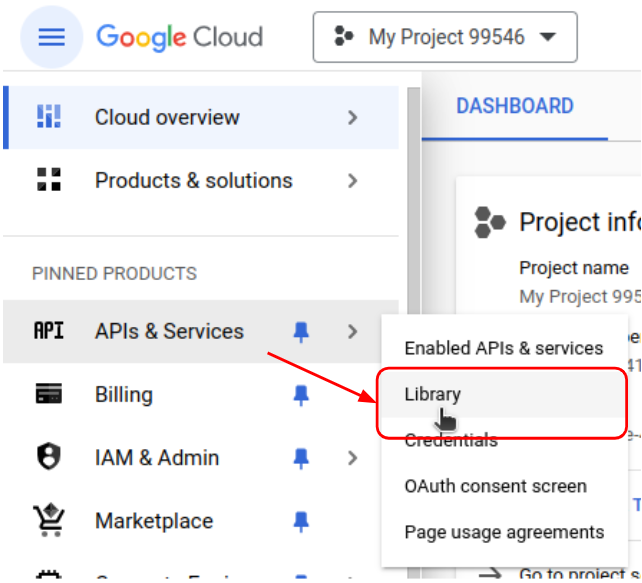Select the Cloud overview menu item
This screenshot has height=583, width=642.
coord(201,118)
